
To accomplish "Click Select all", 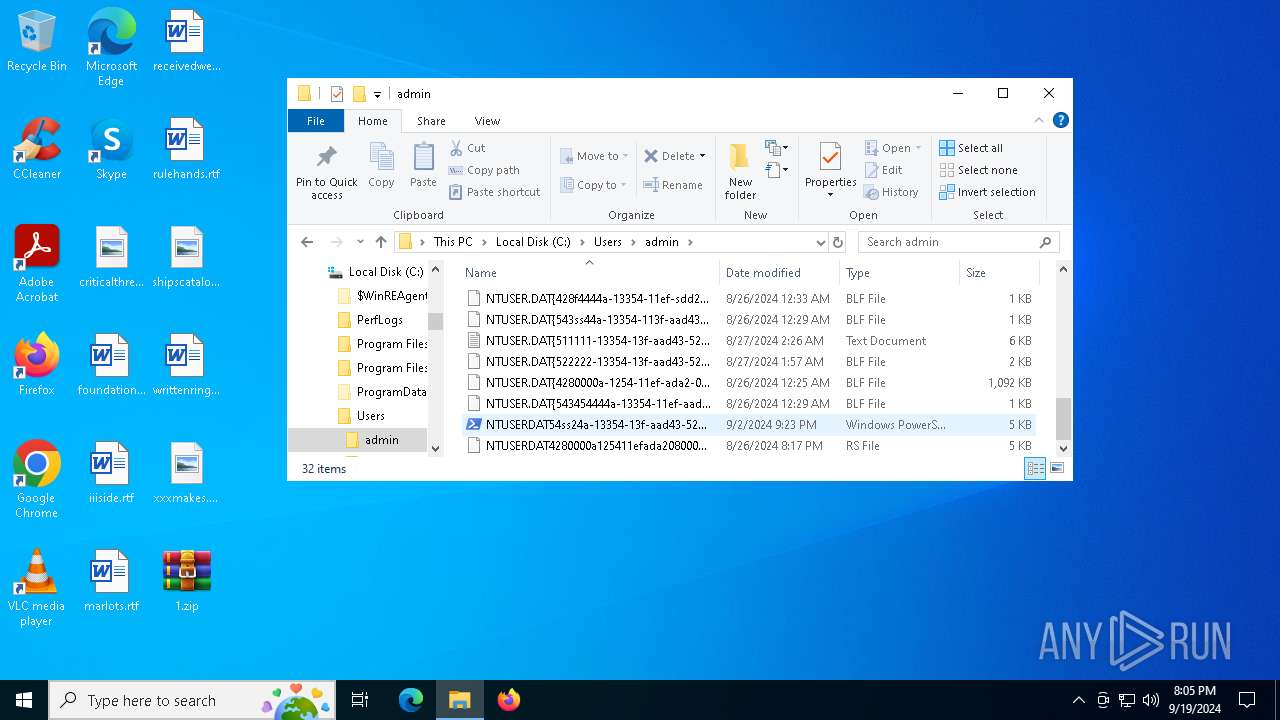I will 971,148.
